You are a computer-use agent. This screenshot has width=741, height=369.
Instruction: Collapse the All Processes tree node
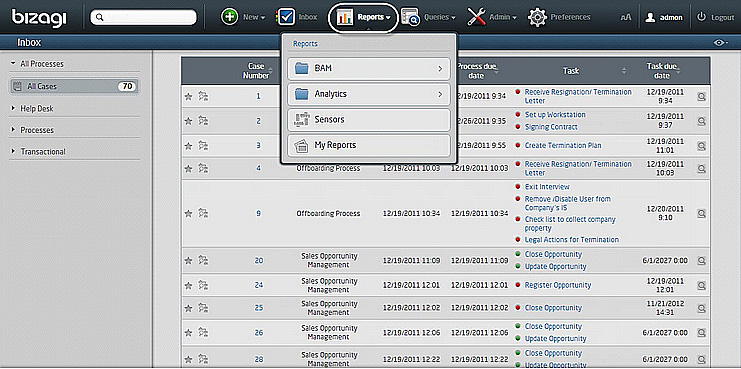[x=13, y=63]
